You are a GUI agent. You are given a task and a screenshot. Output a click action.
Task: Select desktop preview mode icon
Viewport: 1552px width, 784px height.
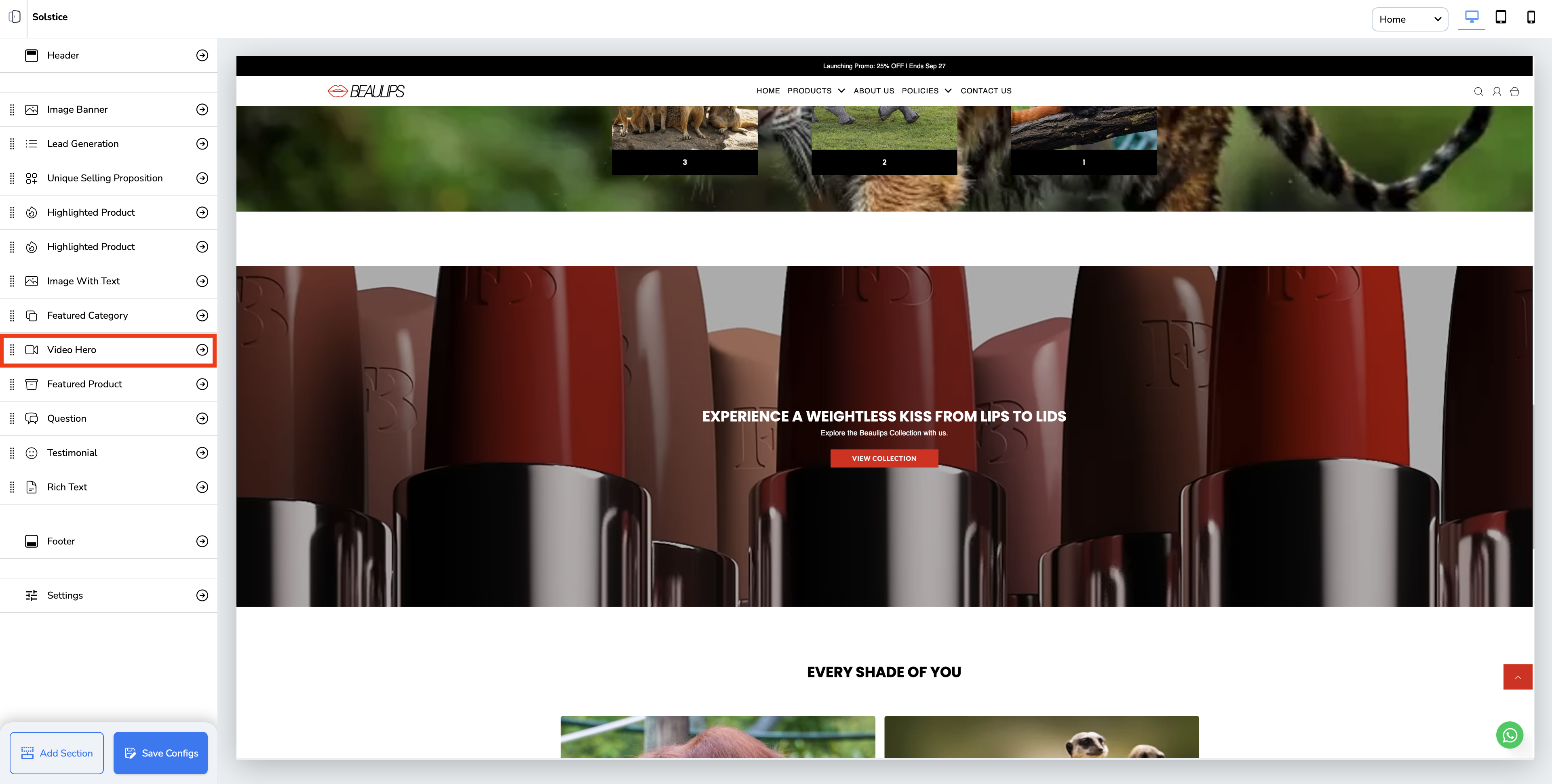click(1471, 17)
